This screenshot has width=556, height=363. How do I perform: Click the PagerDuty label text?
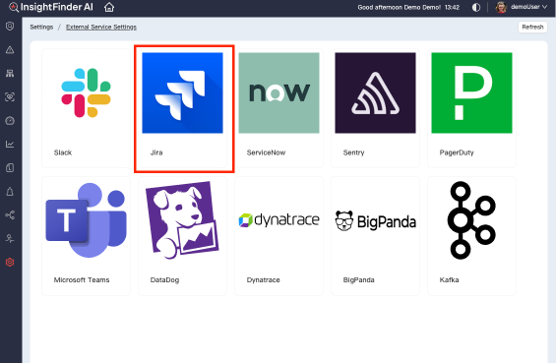click(457, 152)
